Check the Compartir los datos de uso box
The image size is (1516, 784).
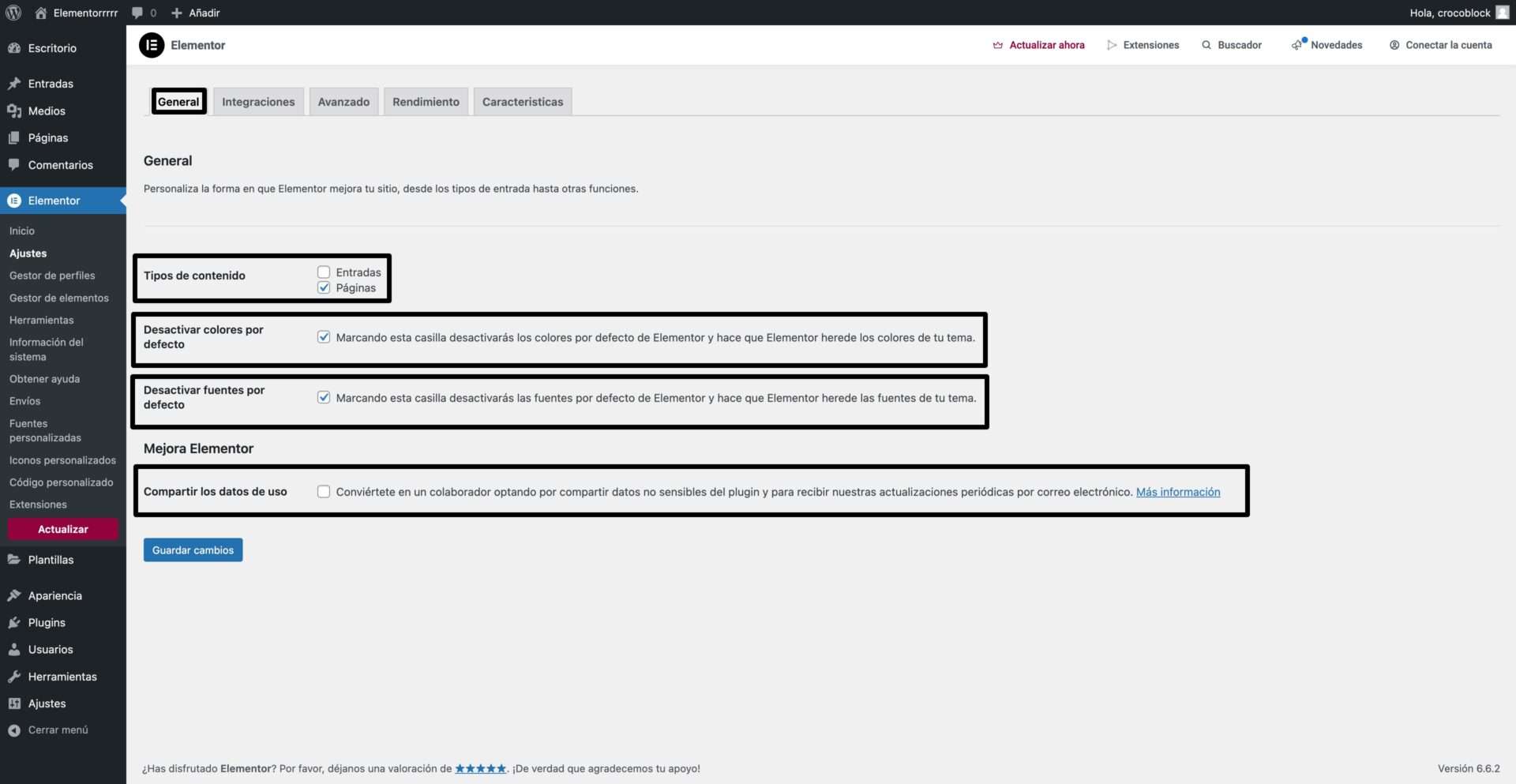[324, 492]
